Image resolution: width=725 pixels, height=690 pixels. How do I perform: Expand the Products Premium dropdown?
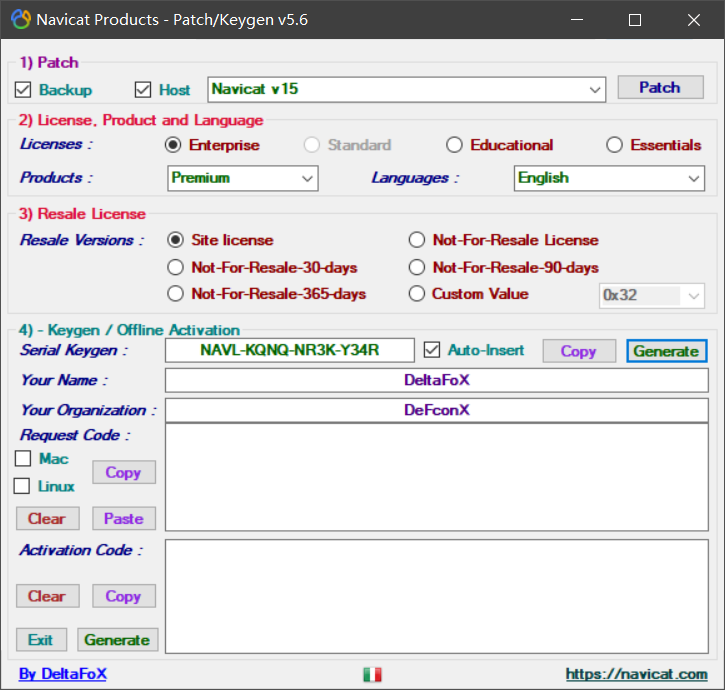[306, 178]
